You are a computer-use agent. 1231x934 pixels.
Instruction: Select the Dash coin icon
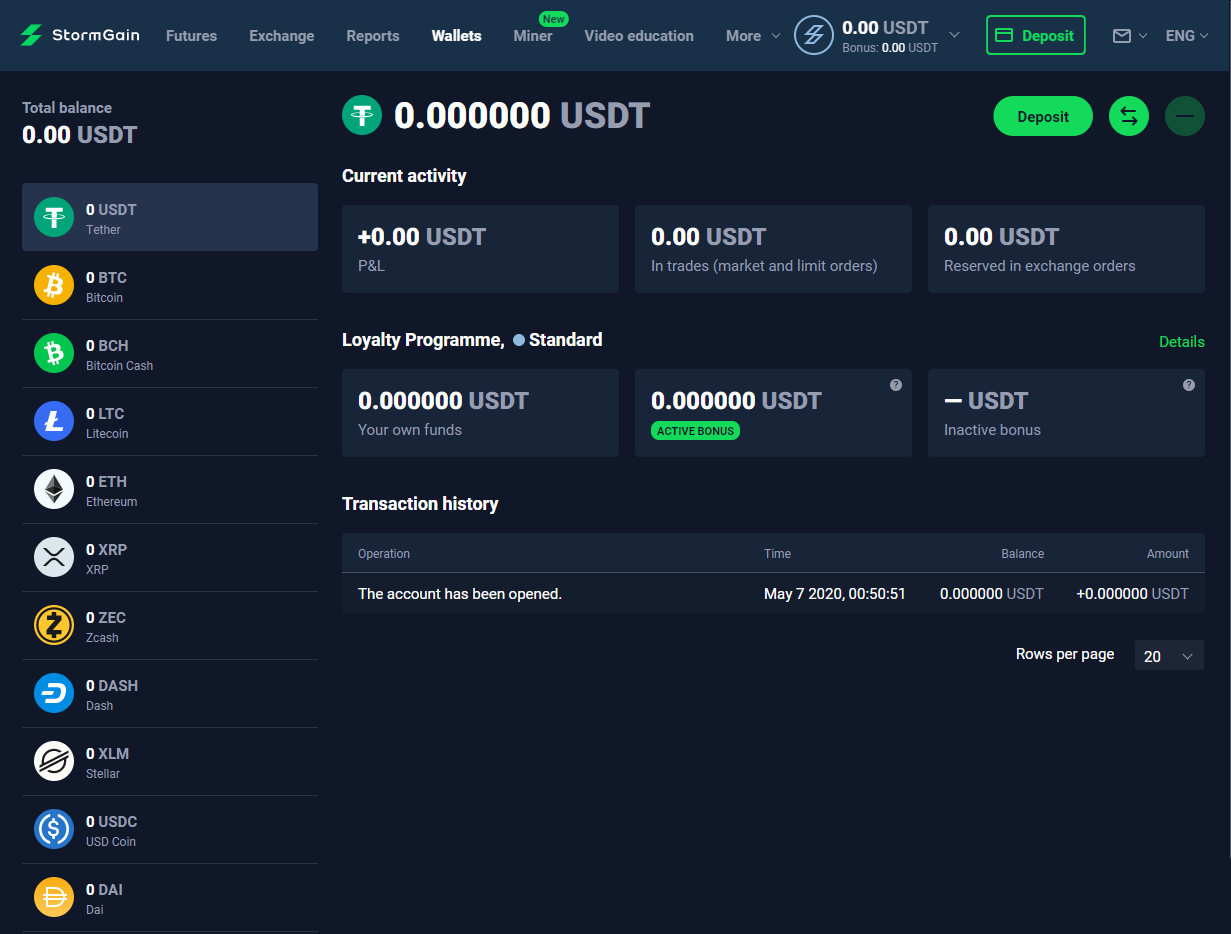click(54, 693)
